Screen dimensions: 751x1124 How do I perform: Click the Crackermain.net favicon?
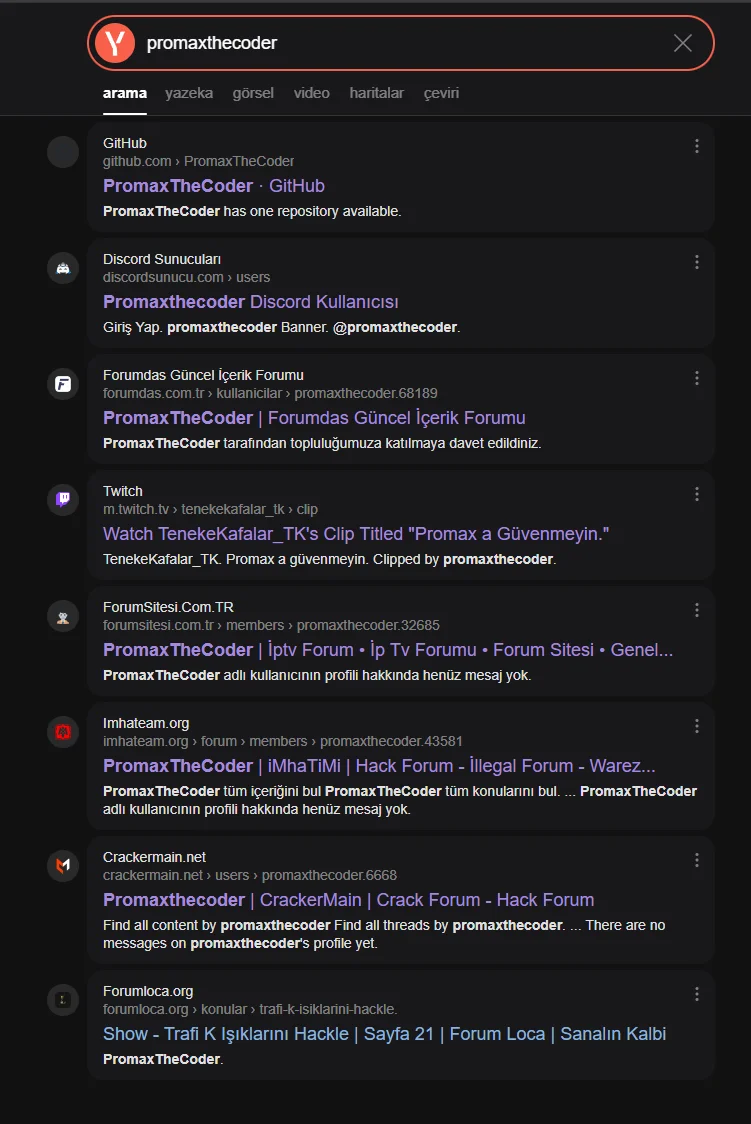pyautogui.click(x=63, y=866)
